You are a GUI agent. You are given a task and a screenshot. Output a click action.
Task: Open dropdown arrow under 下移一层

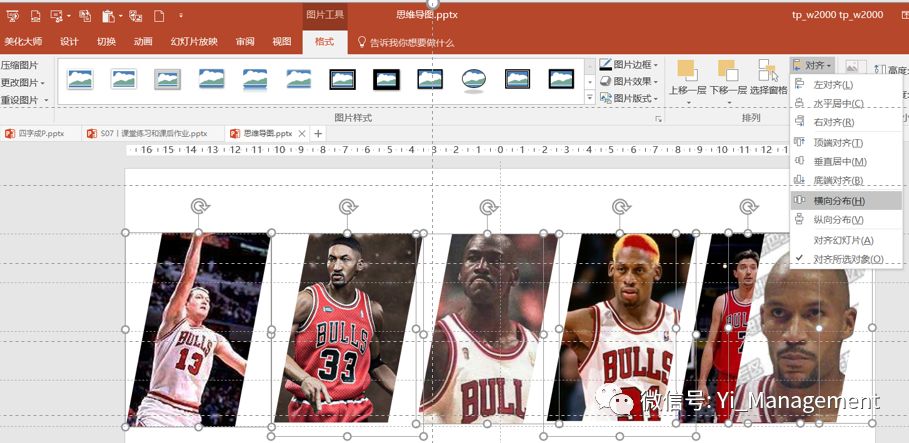coord(729,103)
